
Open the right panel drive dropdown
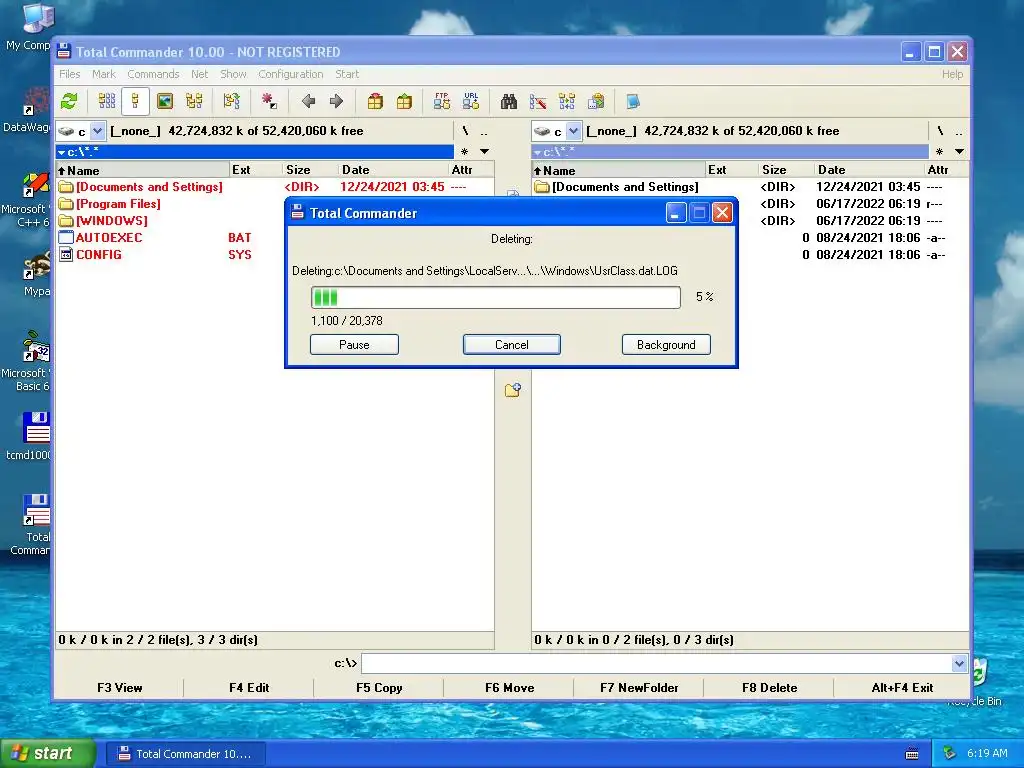click(x=573, y=131)
